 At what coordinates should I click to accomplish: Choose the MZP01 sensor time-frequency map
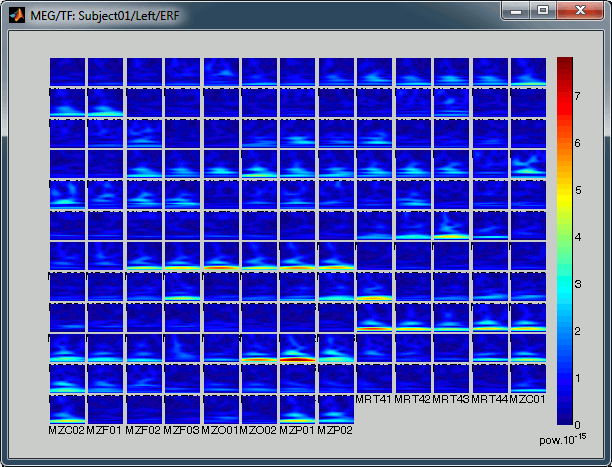click(297, 408)
